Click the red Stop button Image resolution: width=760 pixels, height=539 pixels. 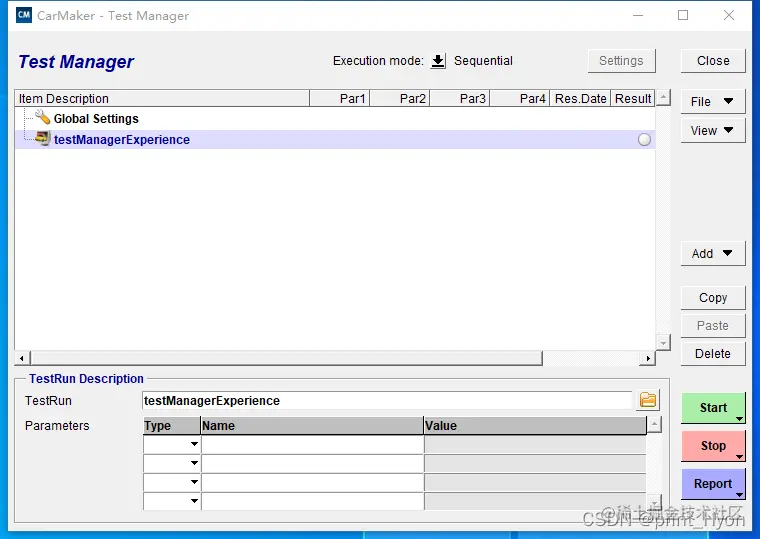click(712, 446)
